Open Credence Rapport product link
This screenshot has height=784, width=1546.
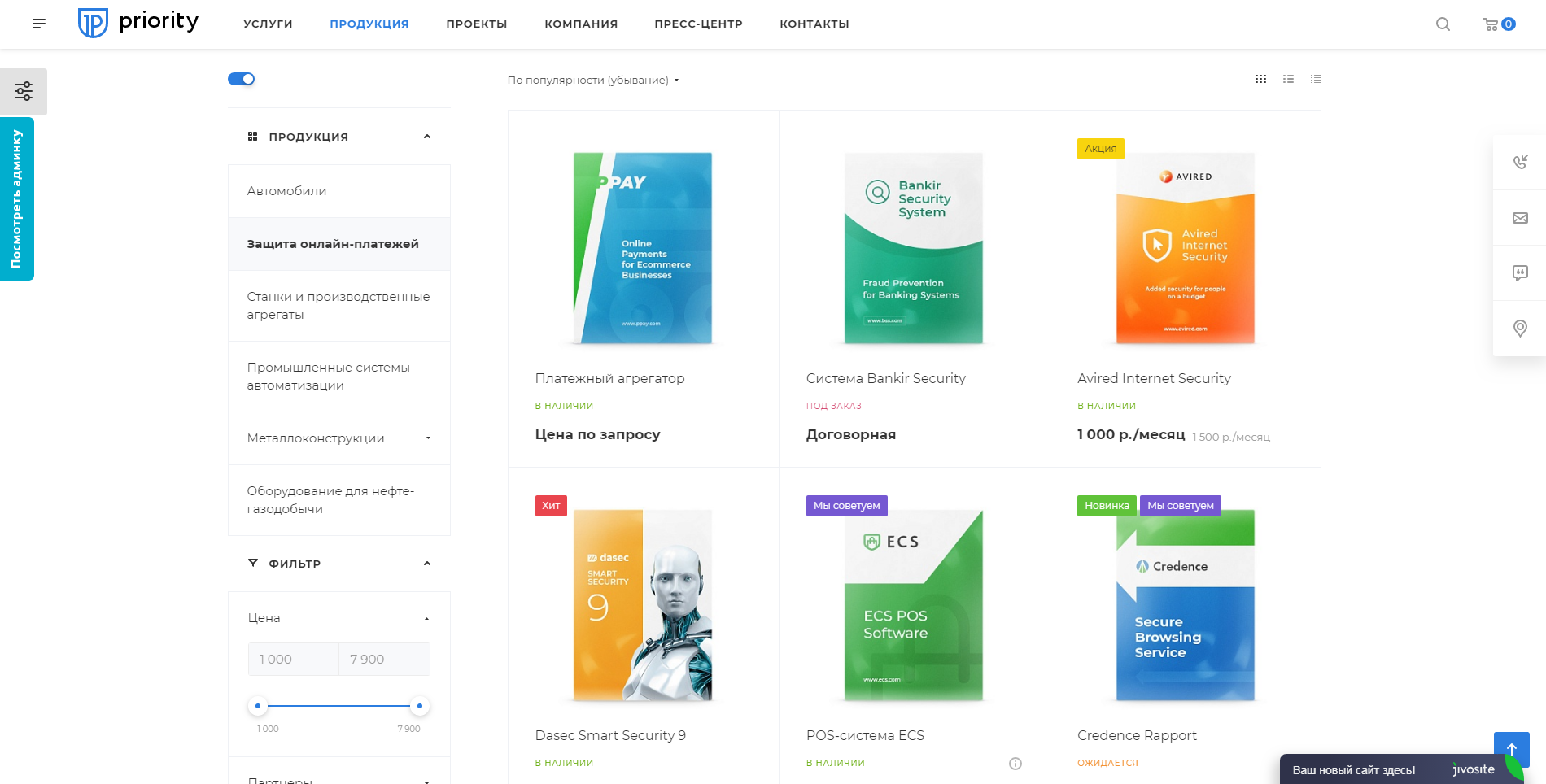[1137, 735]
